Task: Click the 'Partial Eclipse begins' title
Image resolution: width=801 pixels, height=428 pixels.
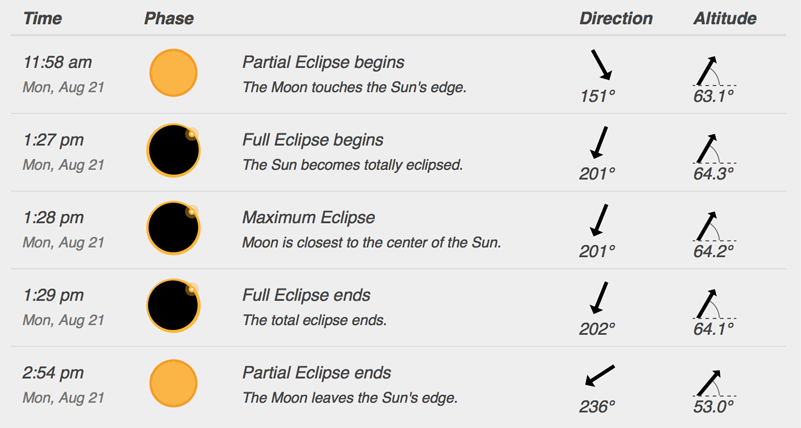Action: [x=323, y=62]
